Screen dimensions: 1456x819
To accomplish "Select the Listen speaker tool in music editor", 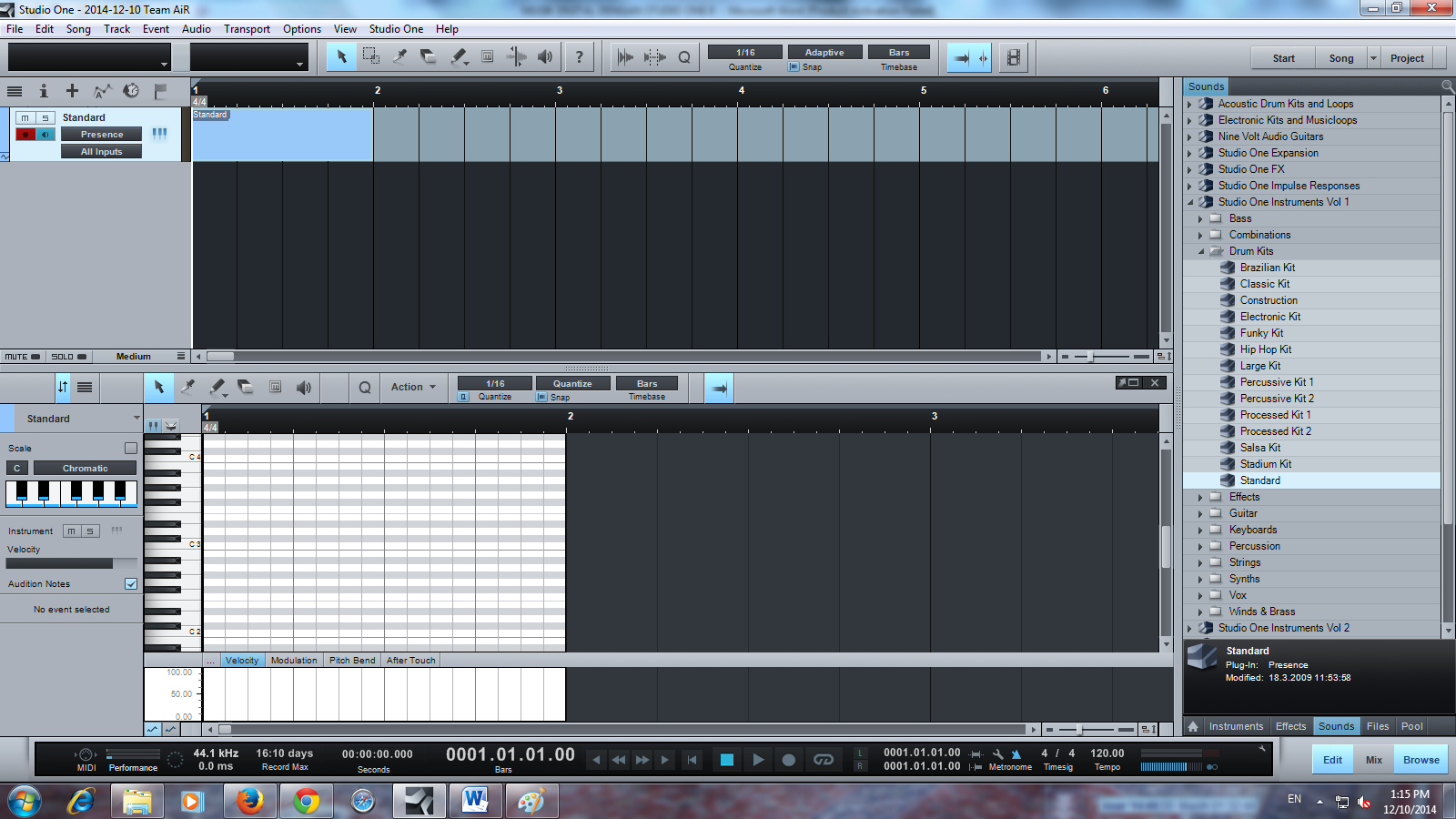I will pos(304,387).
